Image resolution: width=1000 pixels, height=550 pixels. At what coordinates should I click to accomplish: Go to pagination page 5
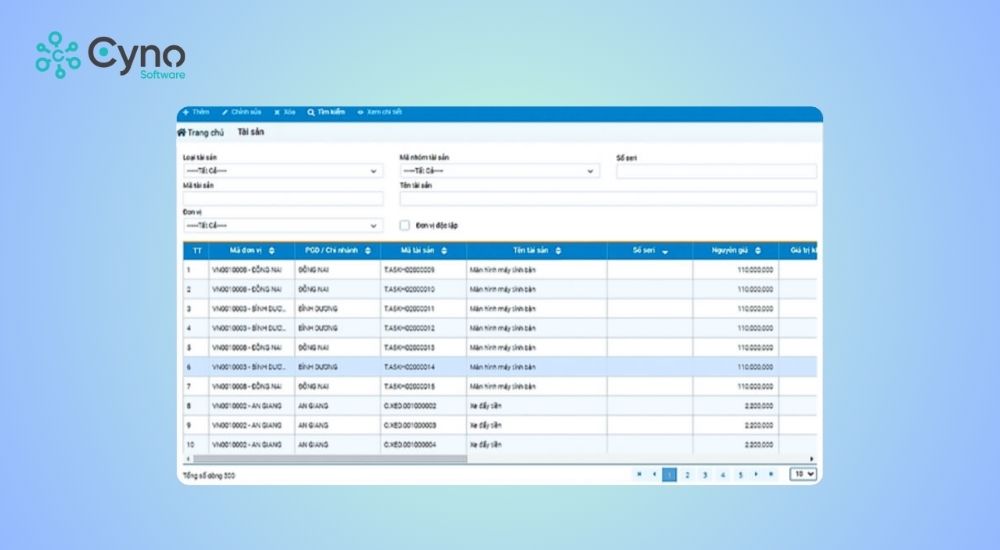740,475
